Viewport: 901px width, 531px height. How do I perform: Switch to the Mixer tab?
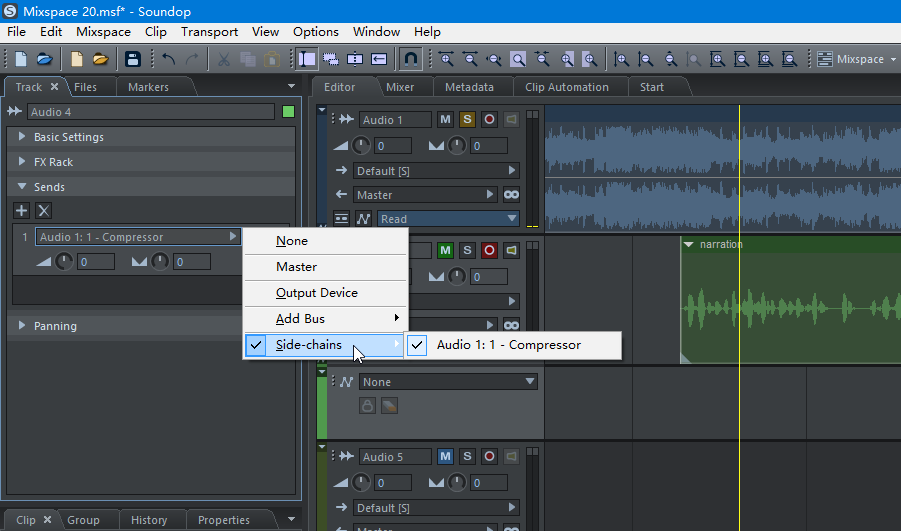pos(400,87)
